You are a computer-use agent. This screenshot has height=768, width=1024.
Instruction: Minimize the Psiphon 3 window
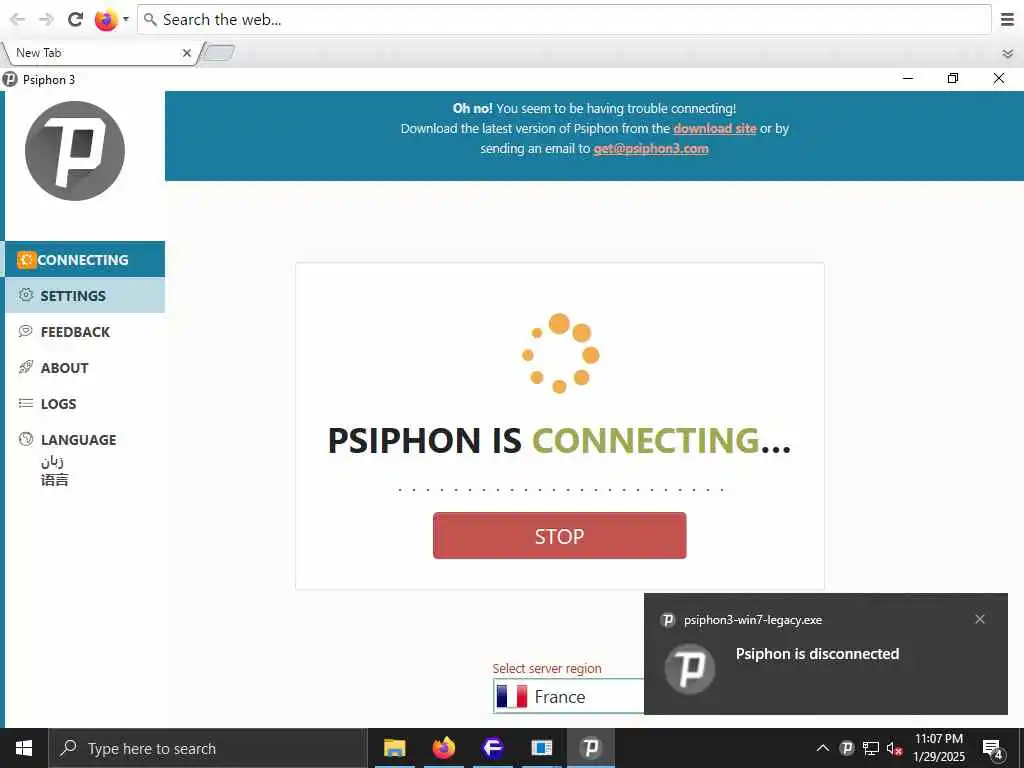(x=908, y=78)
